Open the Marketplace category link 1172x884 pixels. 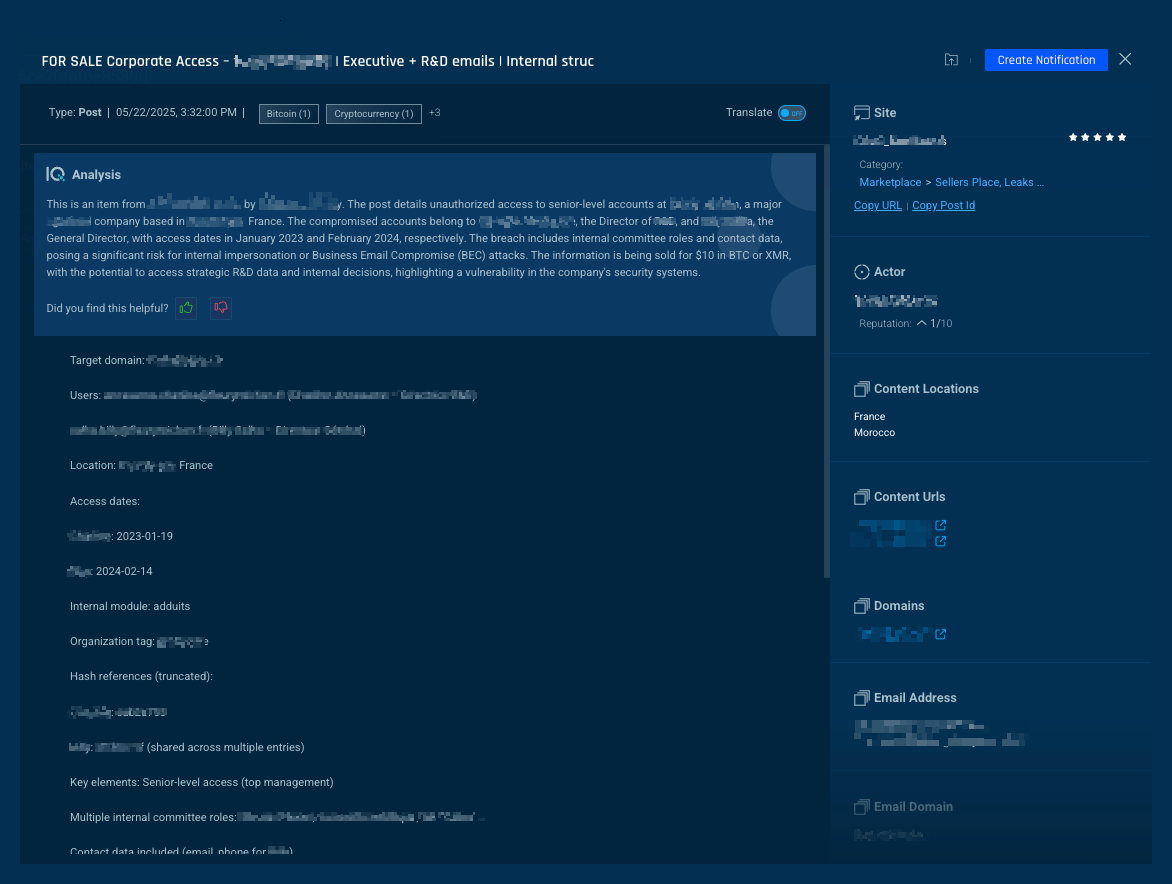(890, 183)
